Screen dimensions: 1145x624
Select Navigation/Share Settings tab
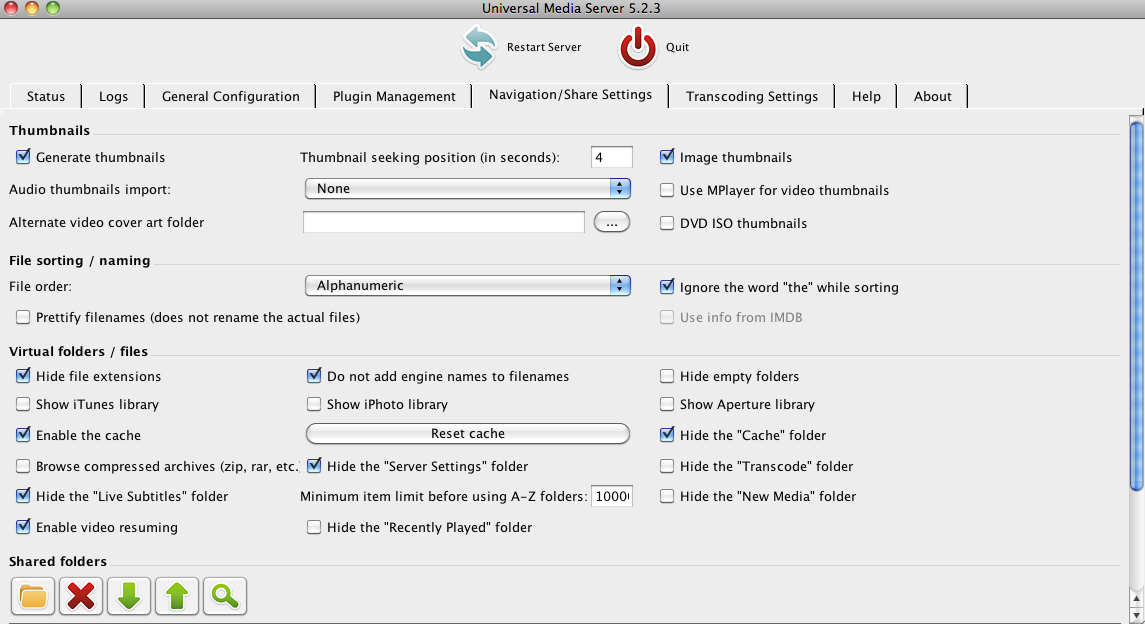click(x=570, y=95)
